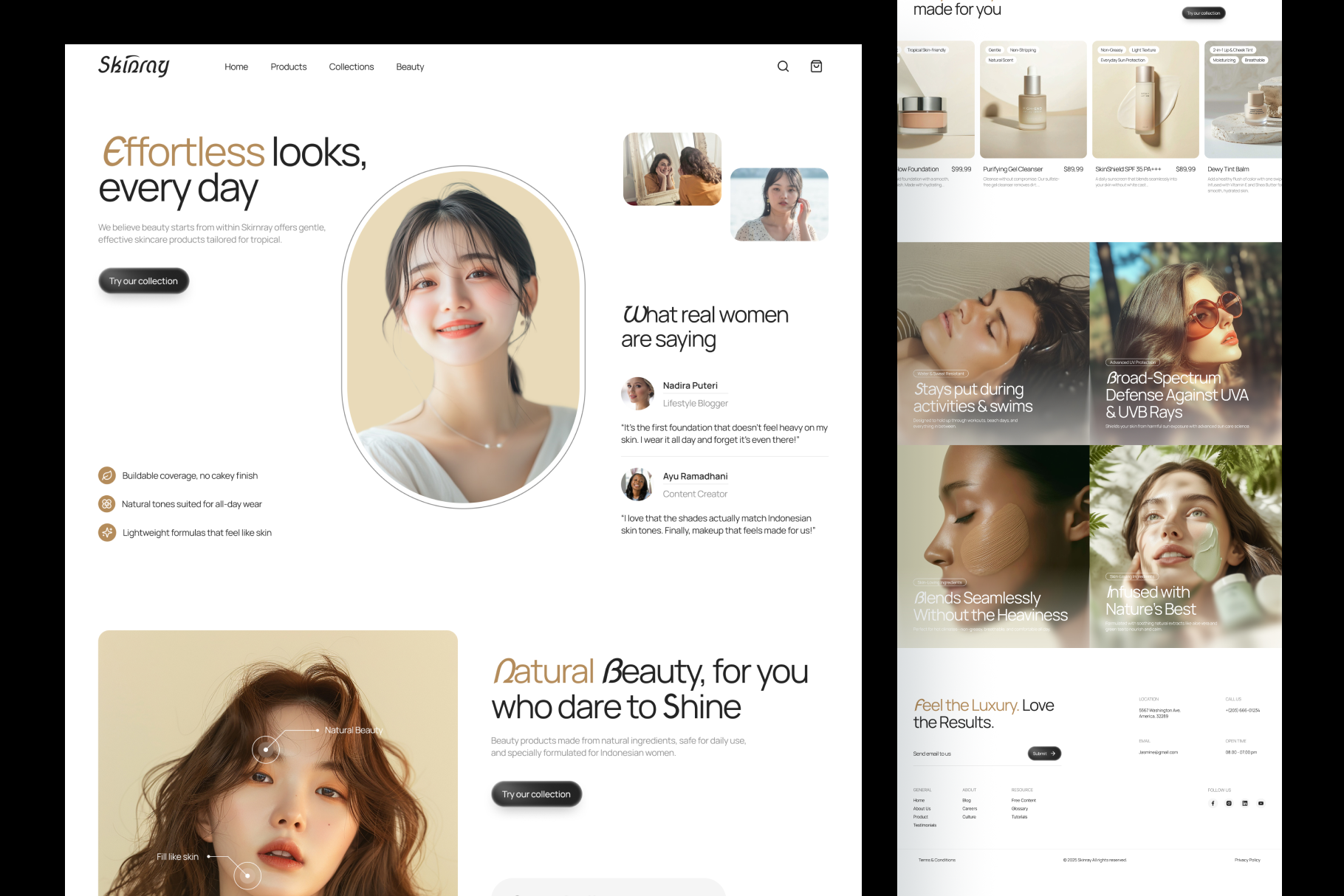Click the search magnifier icon in header
This screenshot has width=1344, height=896.
[783, 66]
